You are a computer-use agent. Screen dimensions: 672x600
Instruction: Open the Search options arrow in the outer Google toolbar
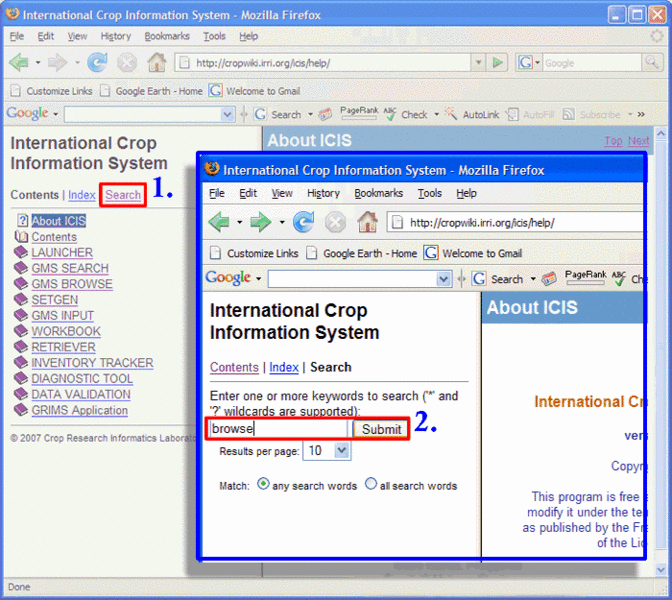tap(310, 114)
